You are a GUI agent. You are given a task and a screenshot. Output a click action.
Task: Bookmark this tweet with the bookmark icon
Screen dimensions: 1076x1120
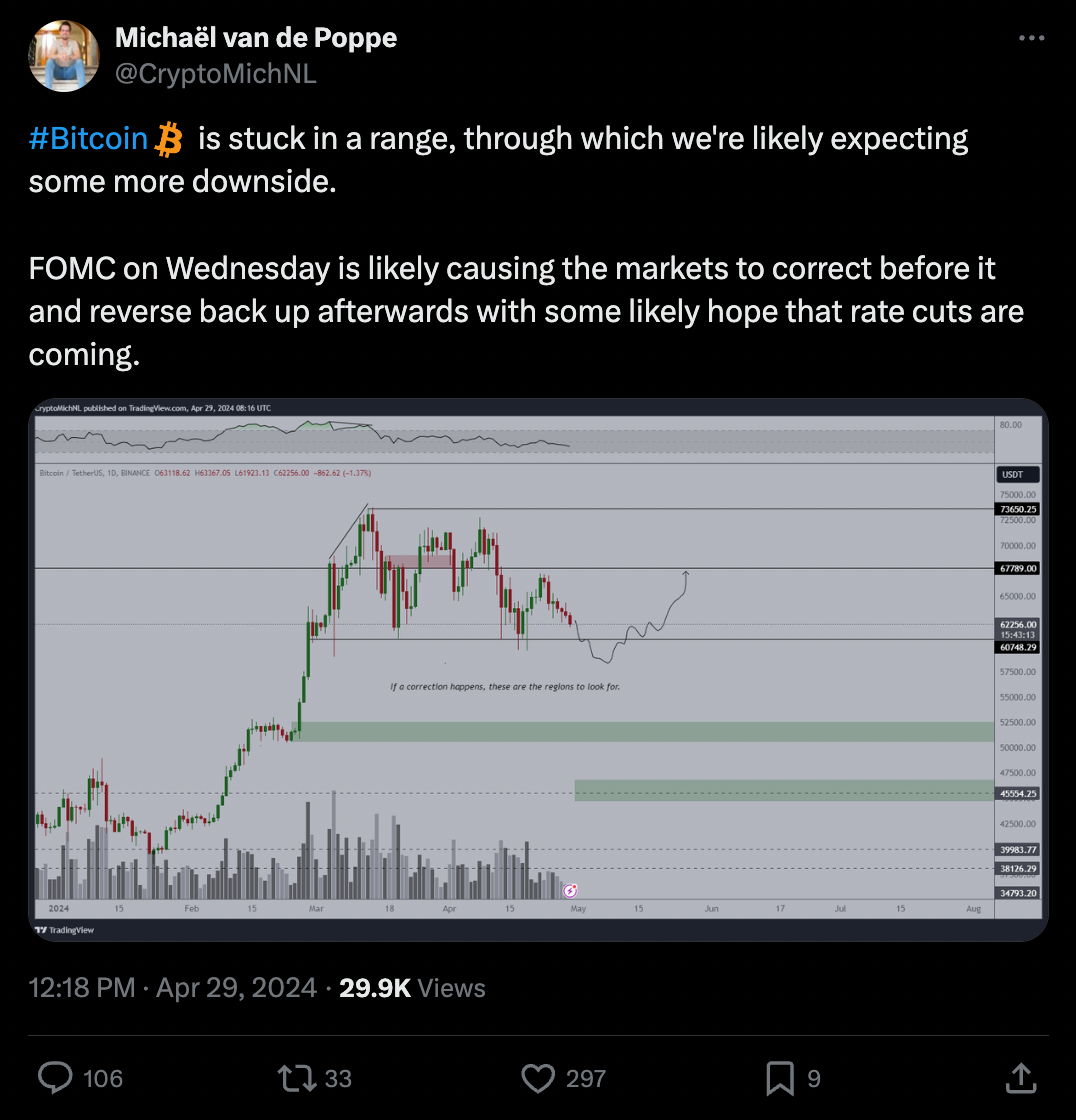click(x=780, y=1077)
